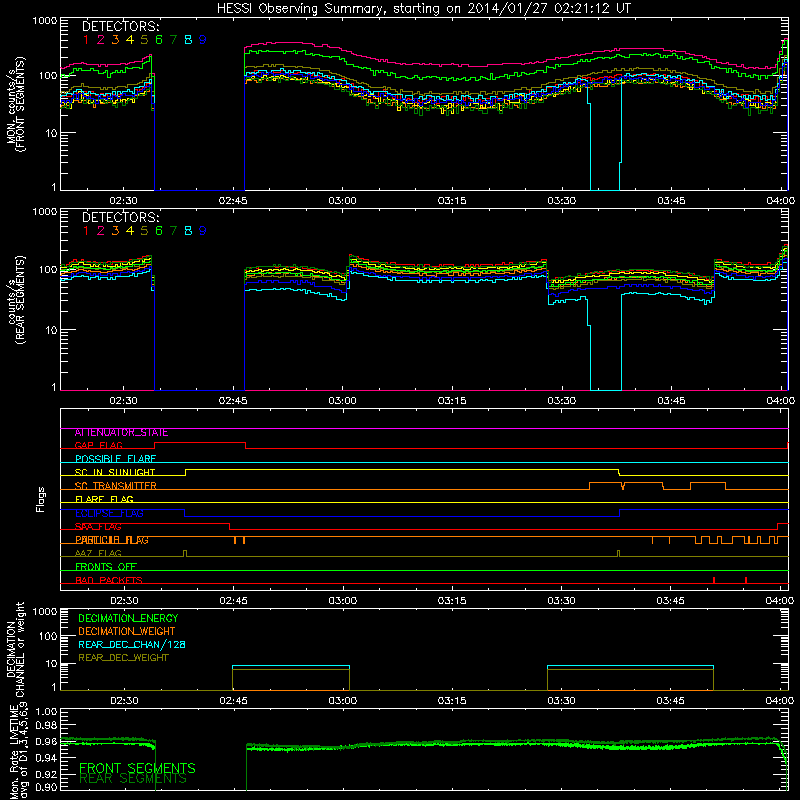Click the REAR_DEC_CHAN/128 legend entry
Screen dimensions: 800x800
click(132, 645)
